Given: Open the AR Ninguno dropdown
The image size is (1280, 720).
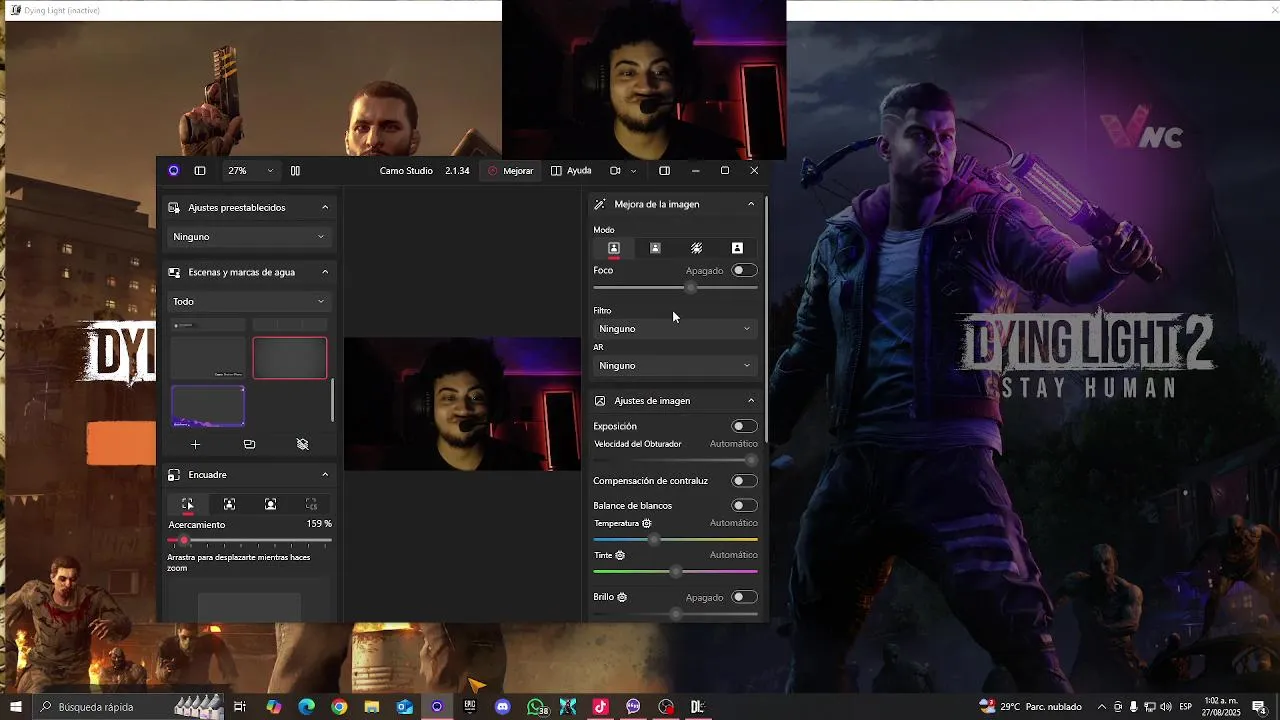Looking at the screenshot, I should (x=675, y=366).
